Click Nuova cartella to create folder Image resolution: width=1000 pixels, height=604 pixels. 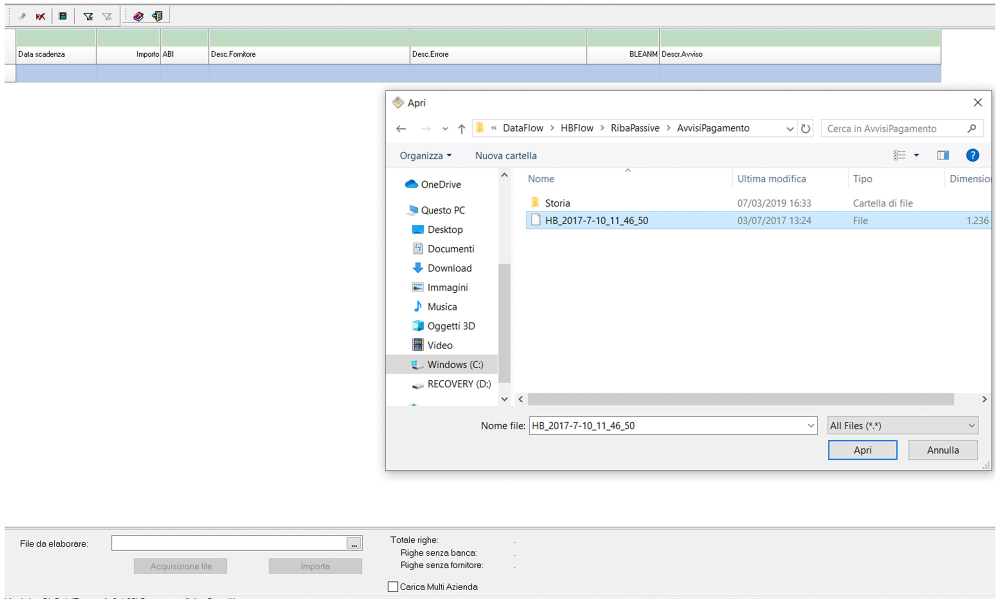(x=505, y=156)
